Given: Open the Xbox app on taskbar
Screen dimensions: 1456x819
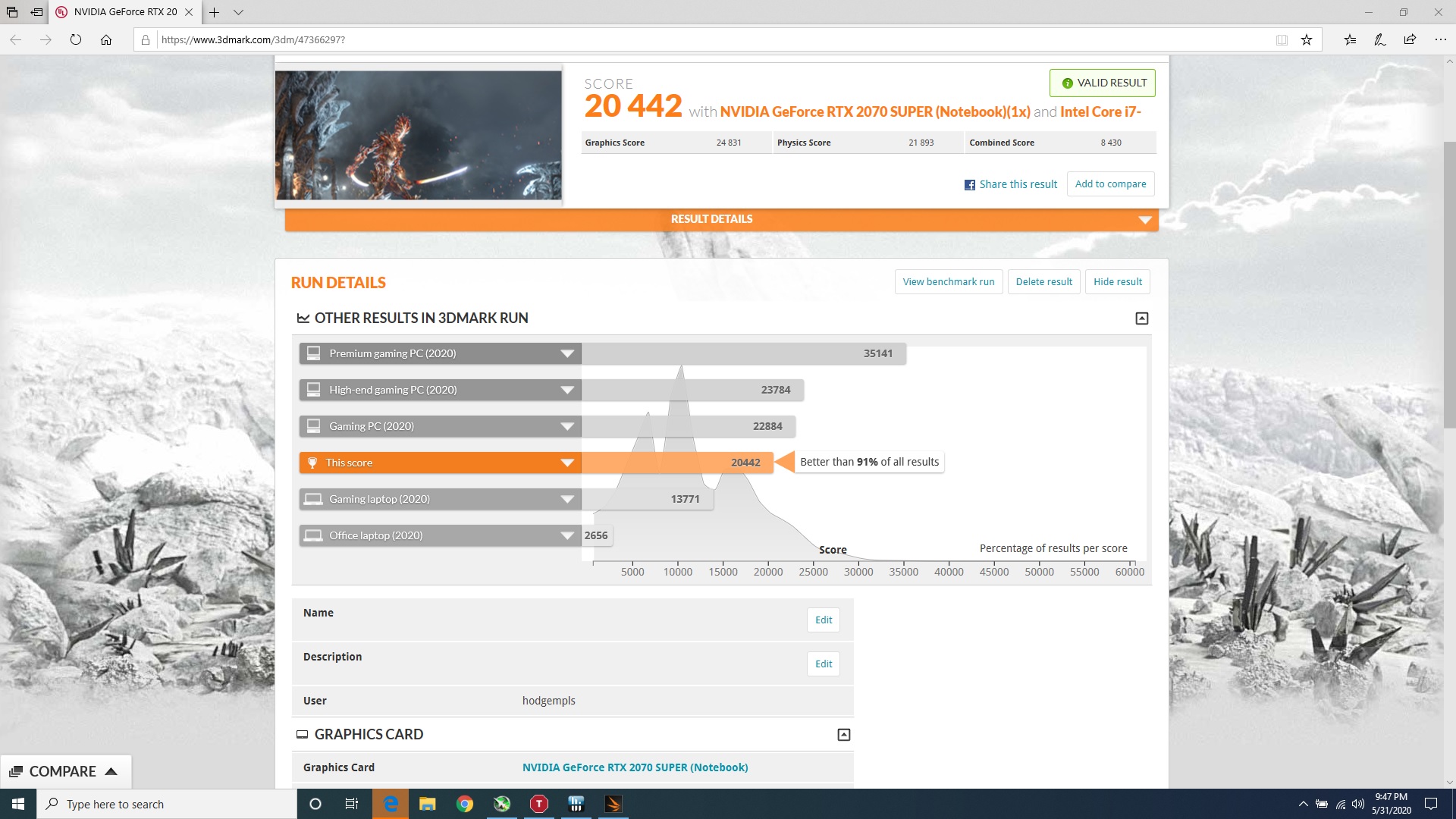Looking at the screenshot, I should pos(502,804).
